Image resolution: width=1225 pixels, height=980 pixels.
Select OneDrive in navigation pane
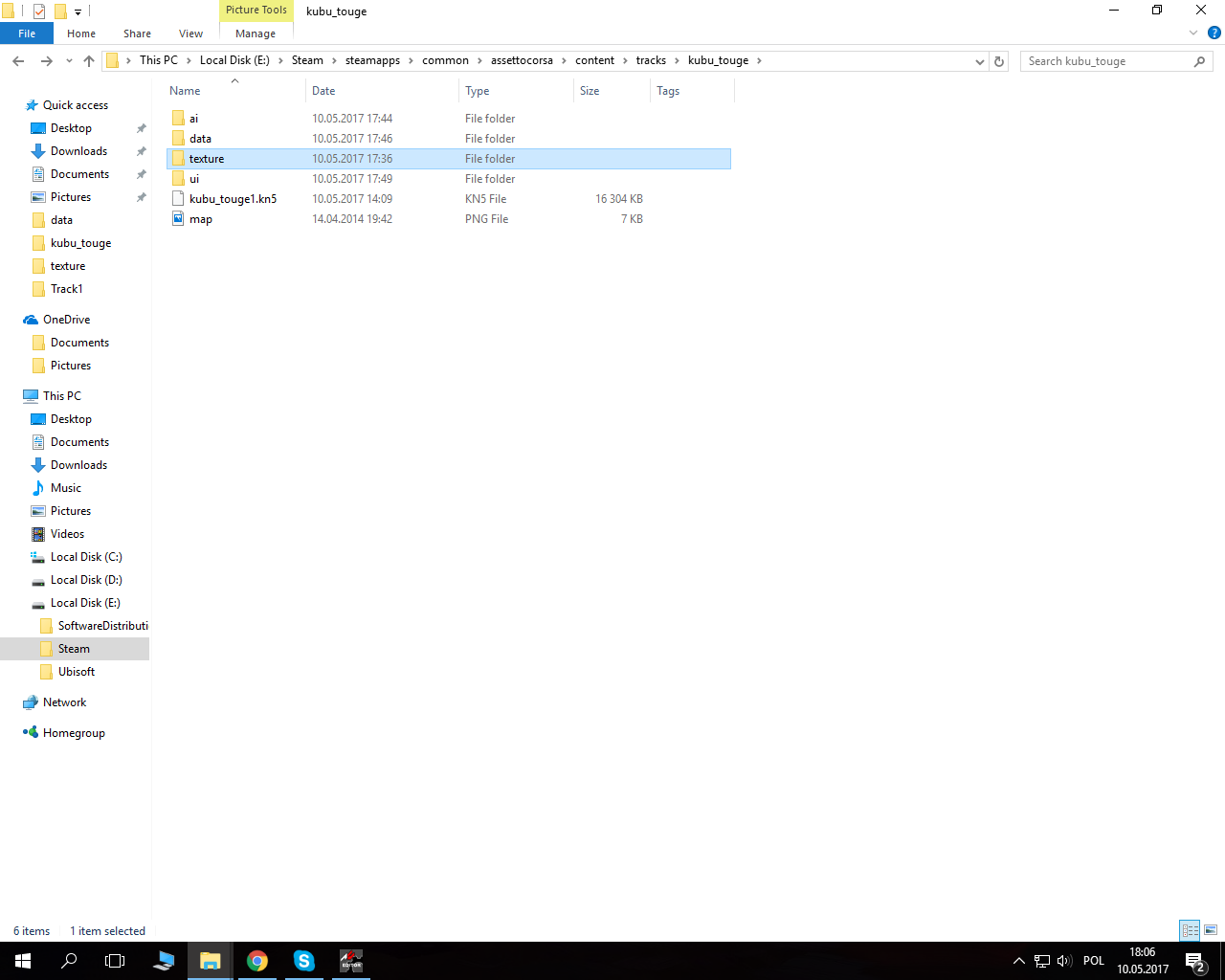point(66,320)
